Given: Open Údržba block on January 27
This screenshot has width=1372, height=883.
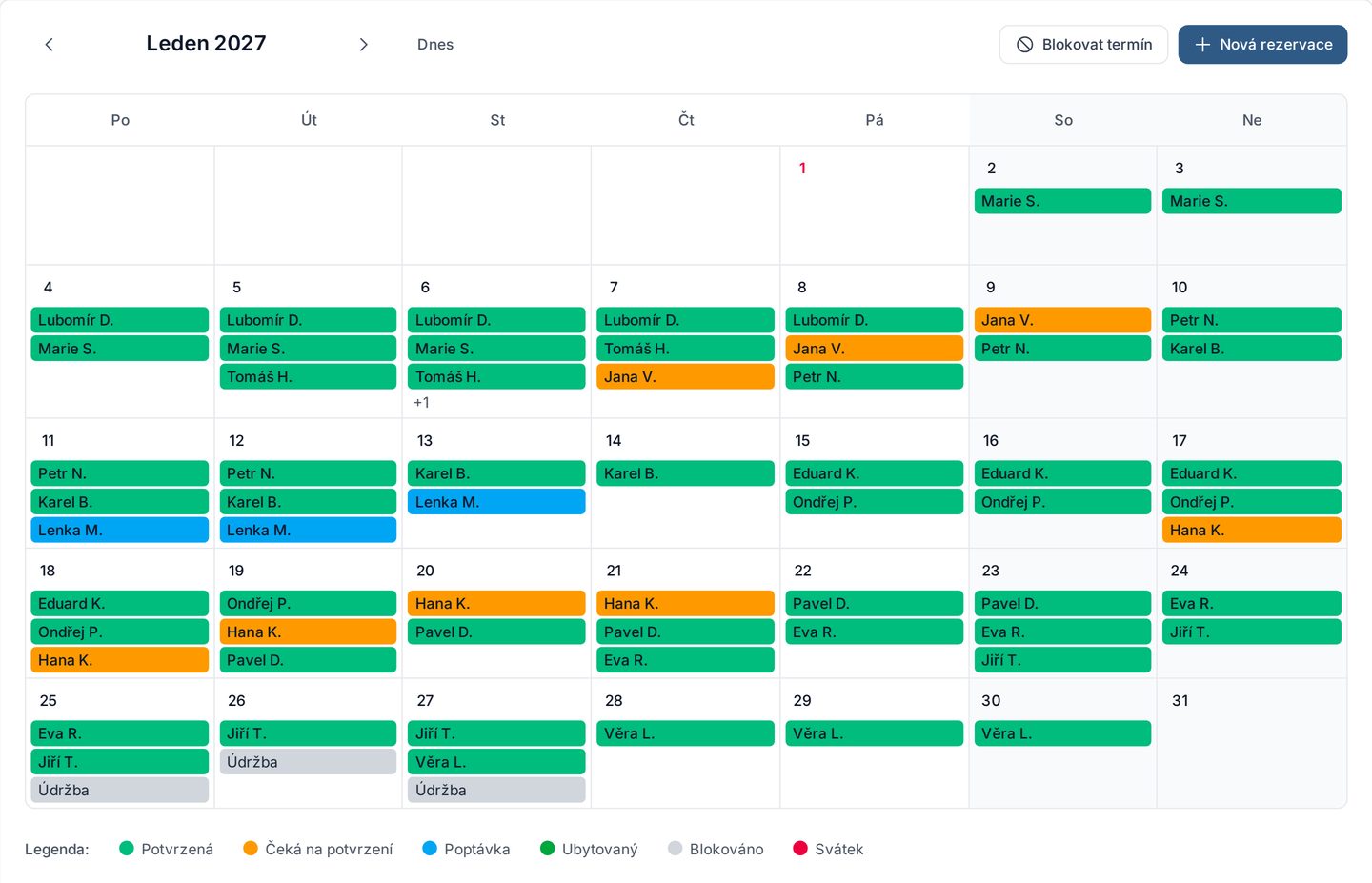Looking at the screenshot, I should (496, 791).
